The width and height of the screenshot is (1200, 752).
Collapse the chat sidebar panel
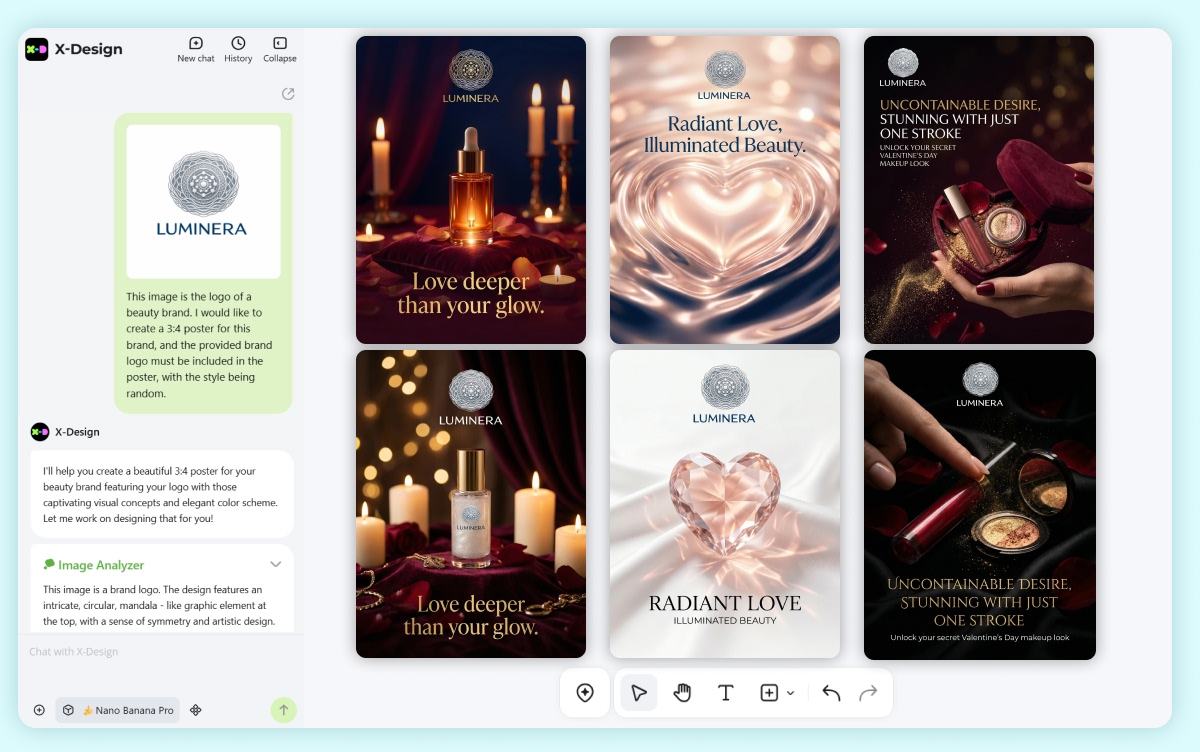coord(280,49)
